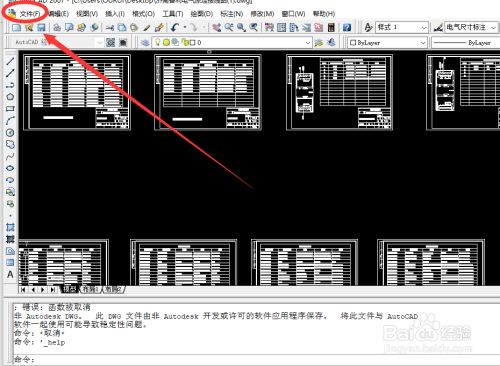500x366 pixels.
Task: Toggle layer 0 on/off lightbulb
Action: [158, 42]
